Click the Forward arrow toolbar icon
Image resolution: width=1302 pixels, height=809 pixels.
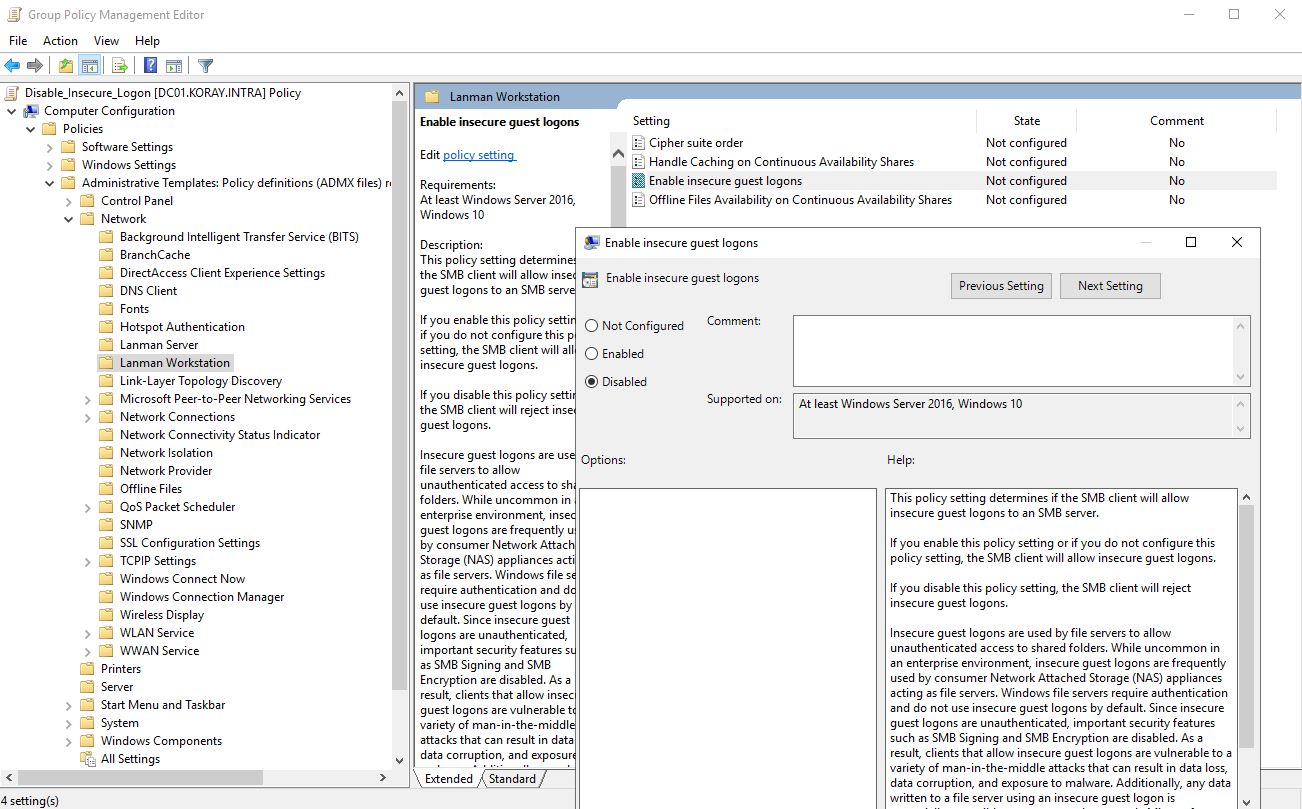35,66
